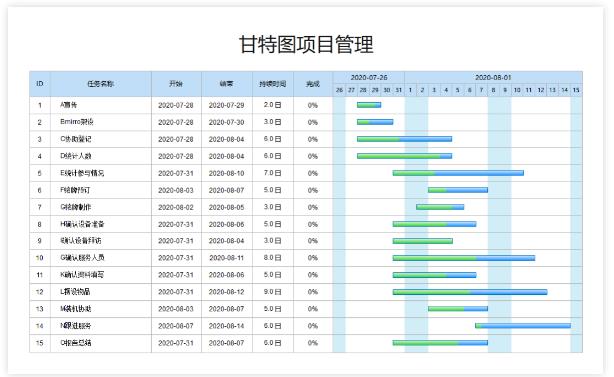Click the start date column header
Viewport: 614px width, 377px height.
pyautogui.click(x=176, y=84)
